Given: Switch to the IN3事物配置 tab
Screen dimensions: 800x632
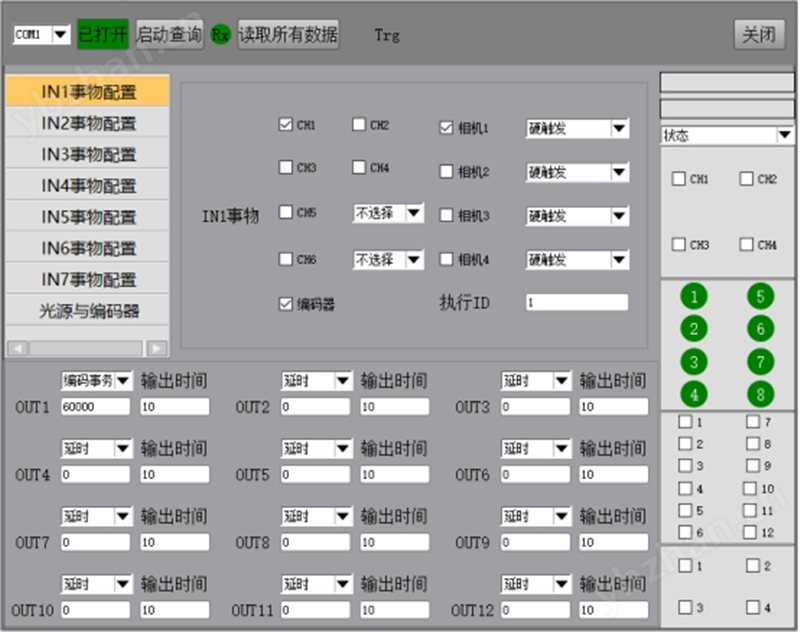Looking at the screenshot, I should tap(88, 154).
